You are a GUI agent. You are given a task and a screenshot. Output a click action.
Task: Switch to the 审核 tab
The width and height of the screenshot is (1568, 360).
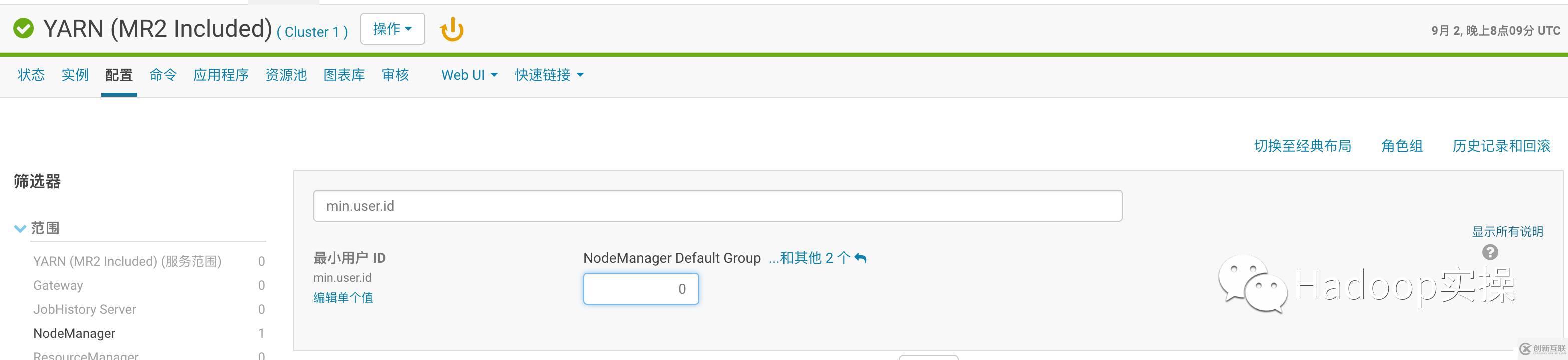[395, 75]
